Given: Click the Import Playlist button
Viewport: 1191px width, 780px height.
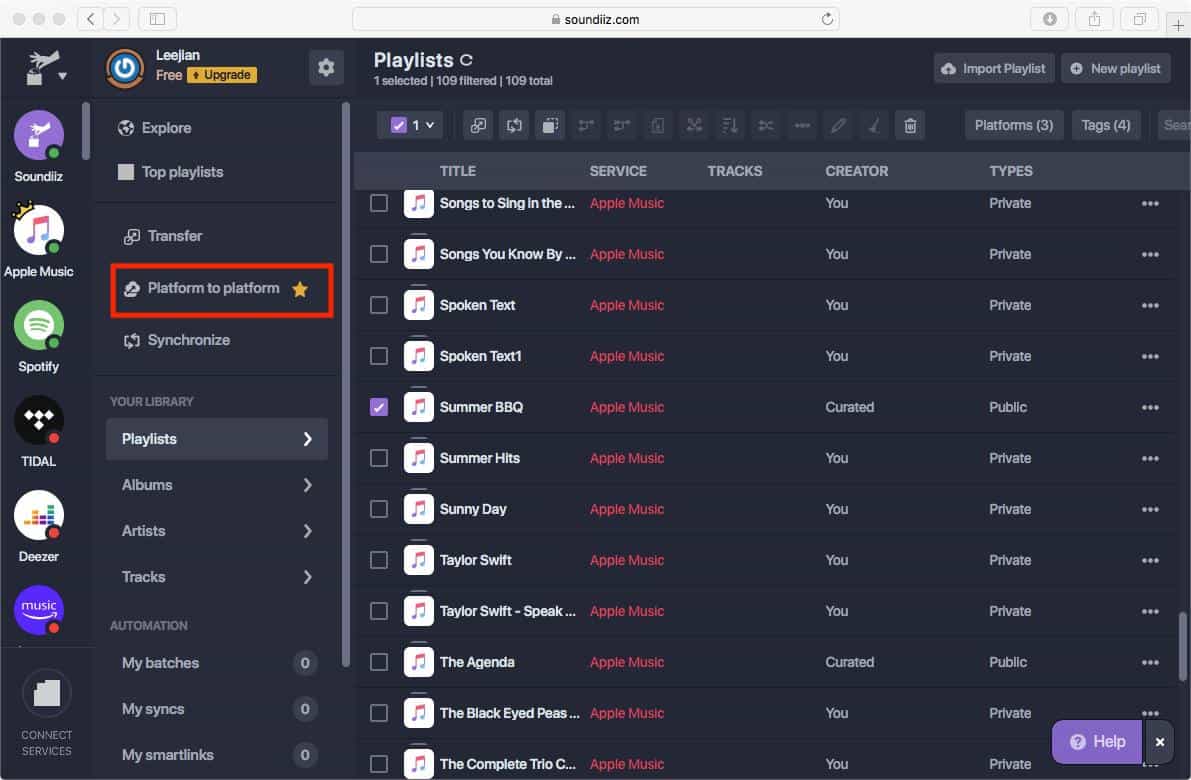Looking at the screenshot, I should point(994,68).
